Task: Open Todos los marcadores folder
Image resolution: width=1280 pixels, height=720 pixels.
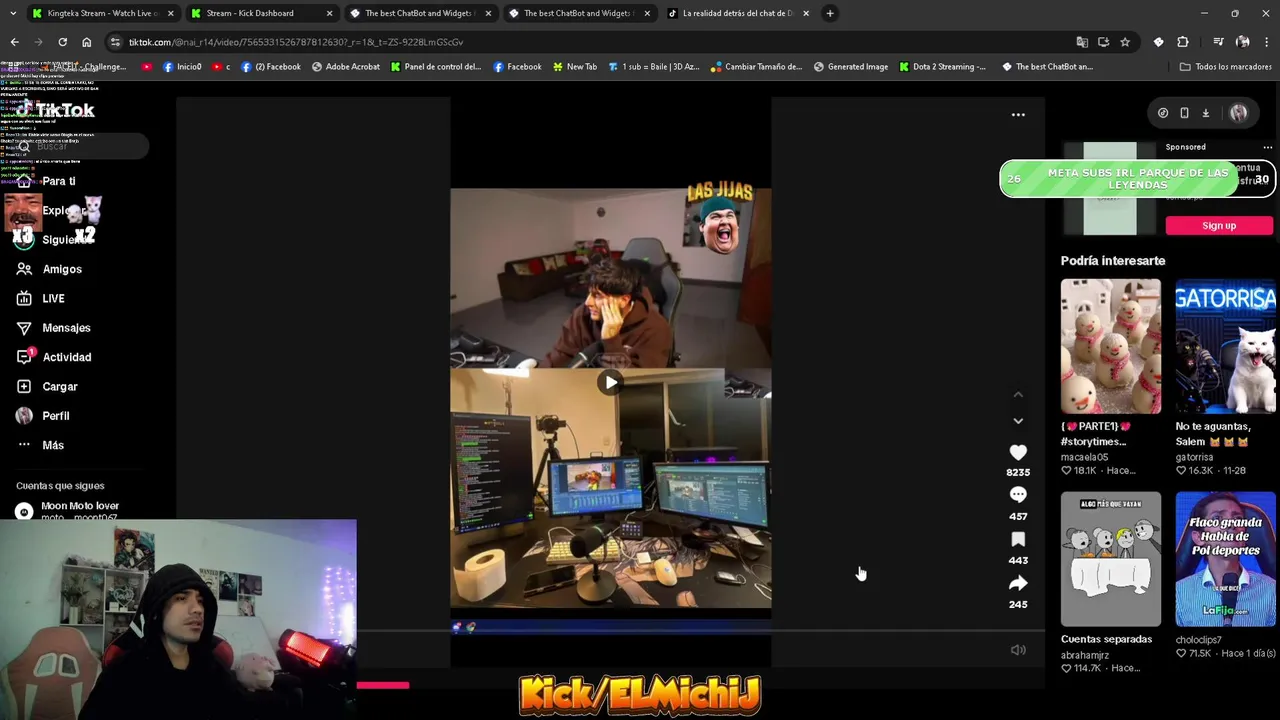Action: pyautogui.click(x=1226, y=67)
